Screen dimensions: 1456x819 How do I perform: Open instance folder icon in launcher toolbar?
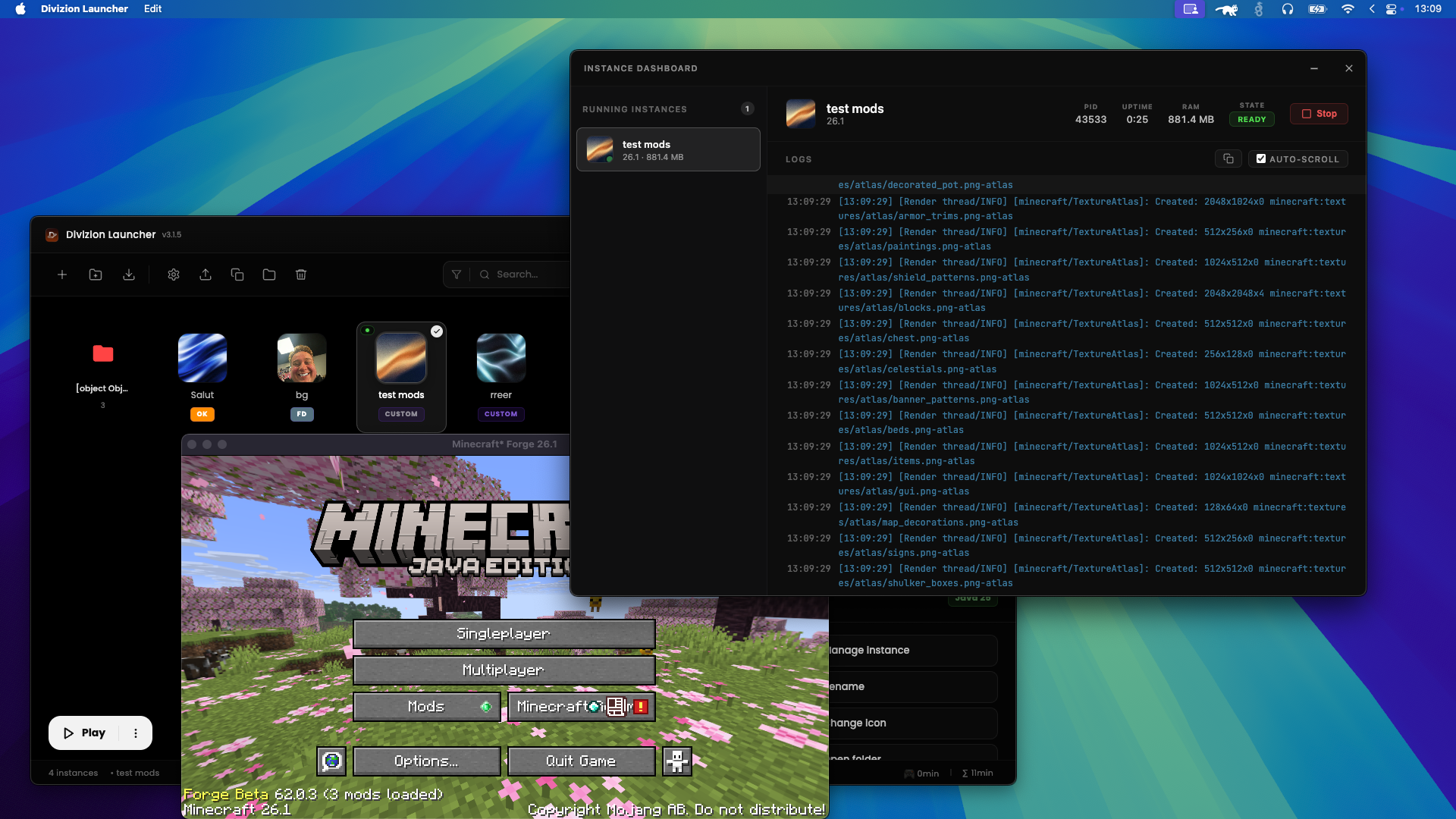point(269,275)
